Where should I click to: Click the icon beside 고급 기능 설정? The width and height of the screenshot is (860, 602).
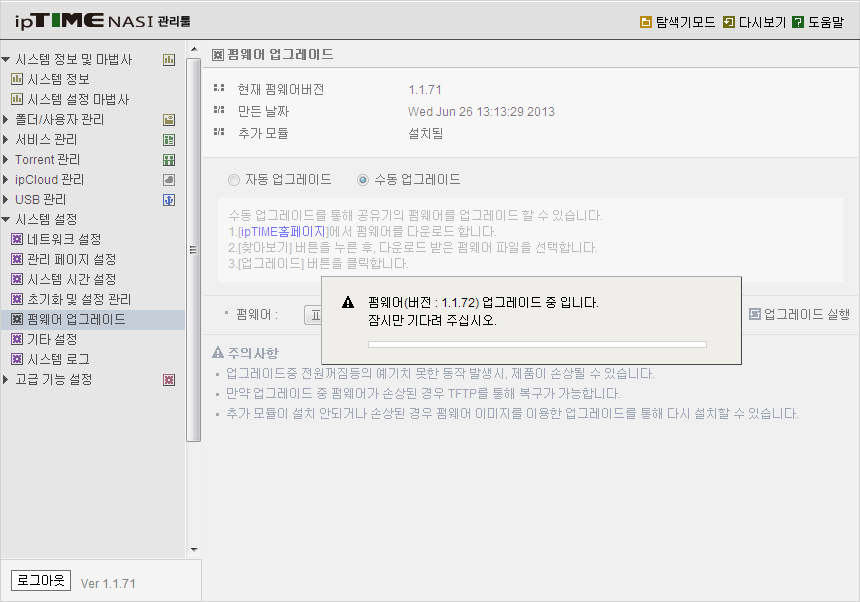[x=169, y=380]
